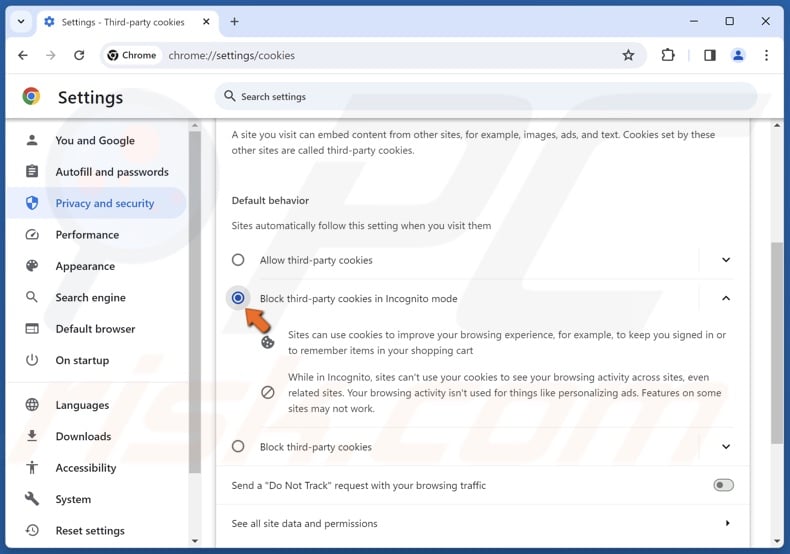This screenshot has width=790, height=554.
Task: Click the magnifier icon for Search engine
Action: pos(32,297)
